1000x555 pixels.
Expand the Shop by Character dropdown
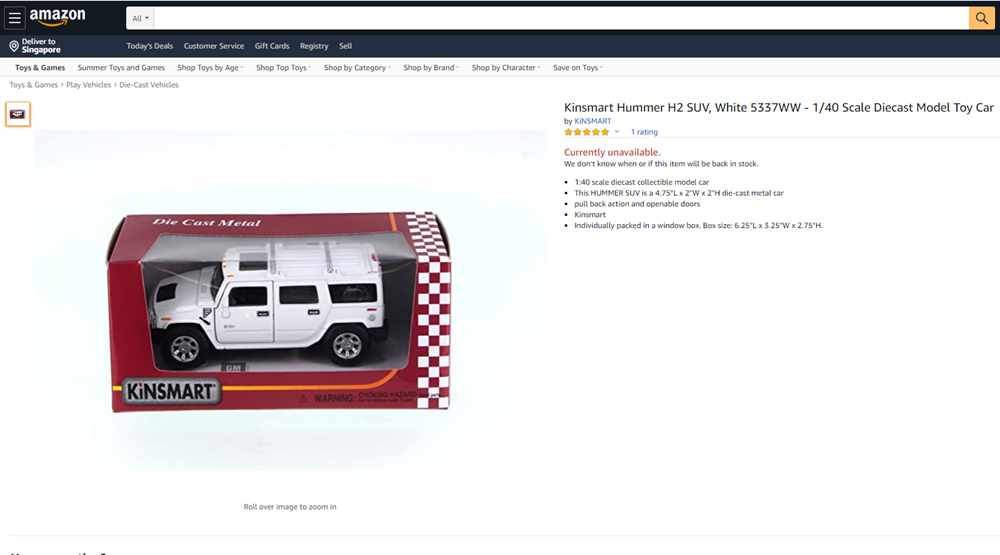506,68
